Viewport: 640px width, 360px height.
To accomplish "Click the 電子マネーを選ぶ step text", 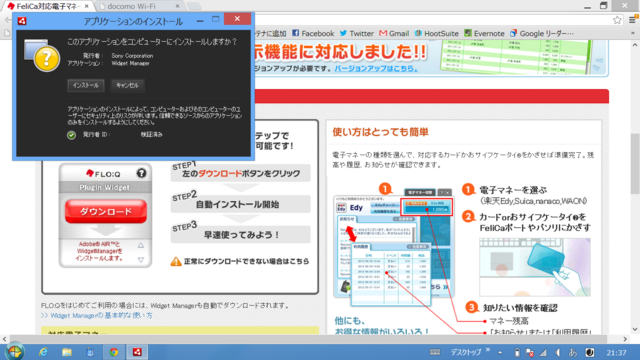I will click(513, 190).
